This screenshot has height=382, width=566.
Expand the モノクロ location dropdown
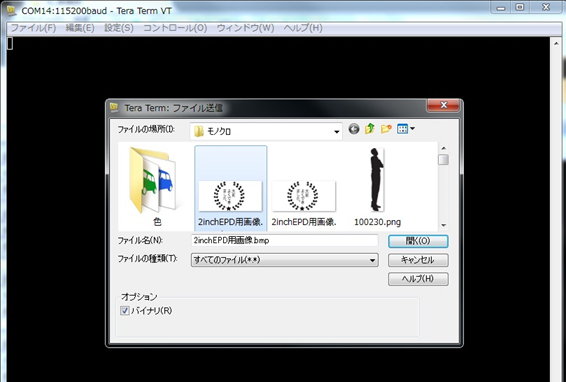tap(336, 132)
